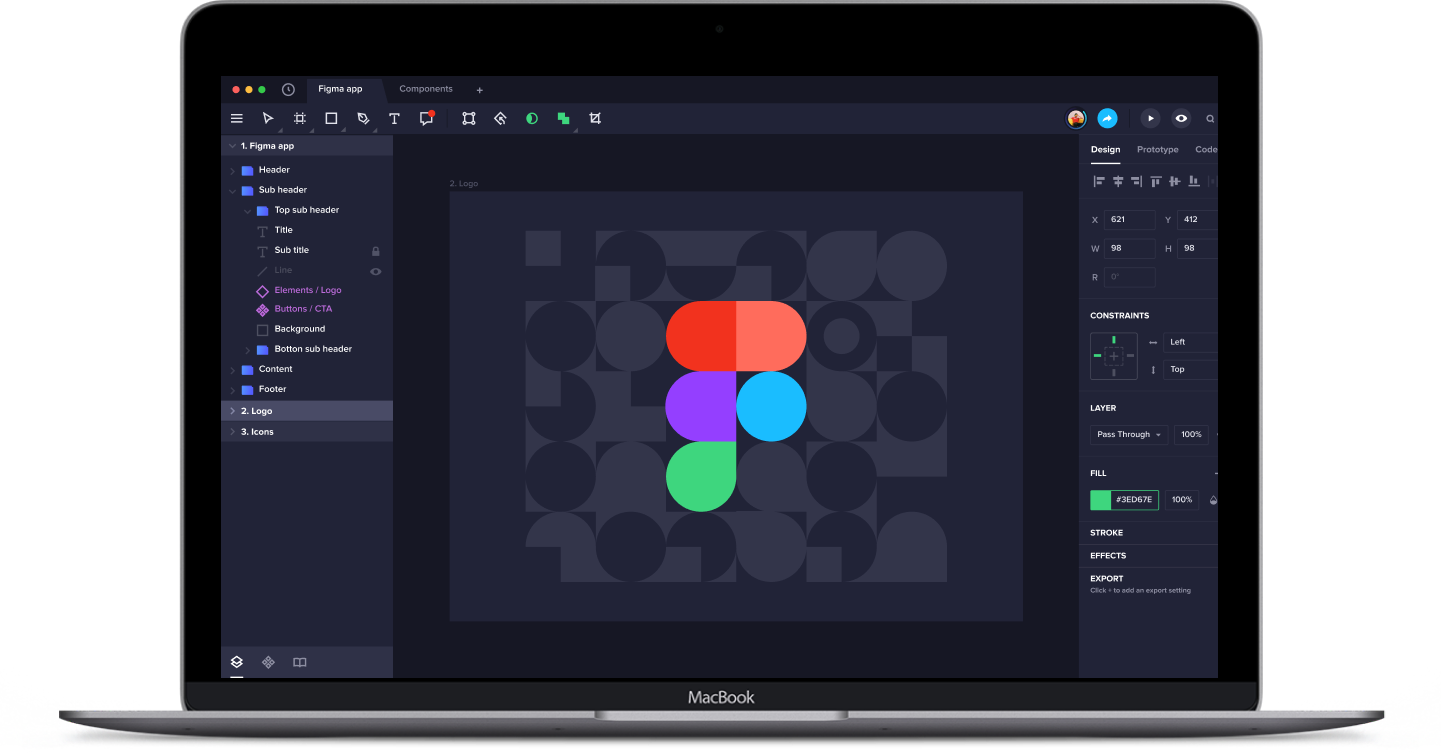
Task: Open the Pass Through blend dropdown
Action: click(1129, 435)
